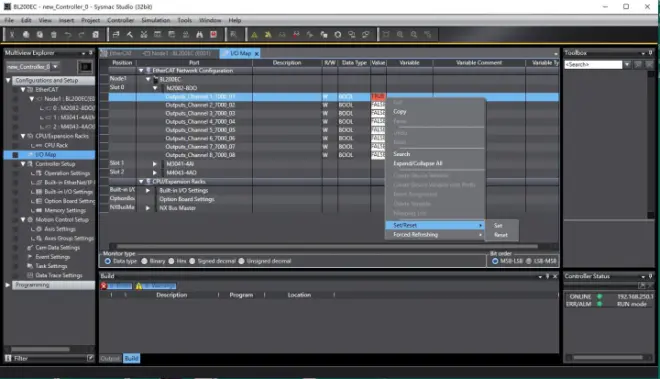The width and height of the screenshot is (660, 379).
Task: Switch to the EtherCAT tab
Action: pos(119,53)
